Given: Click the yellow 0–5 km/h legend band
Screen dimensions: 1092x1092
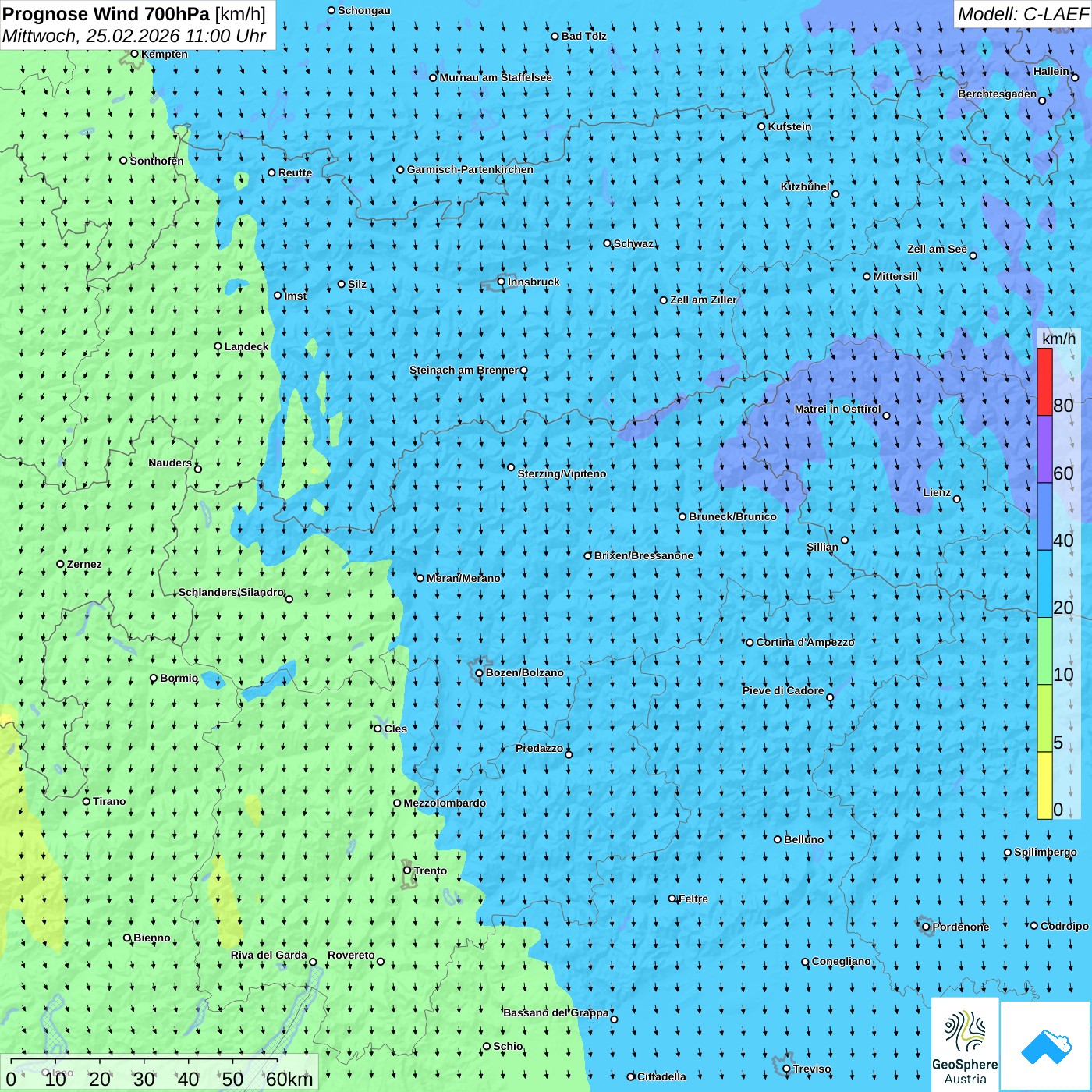Looking at the screenshot, I should coord(1044,785).
